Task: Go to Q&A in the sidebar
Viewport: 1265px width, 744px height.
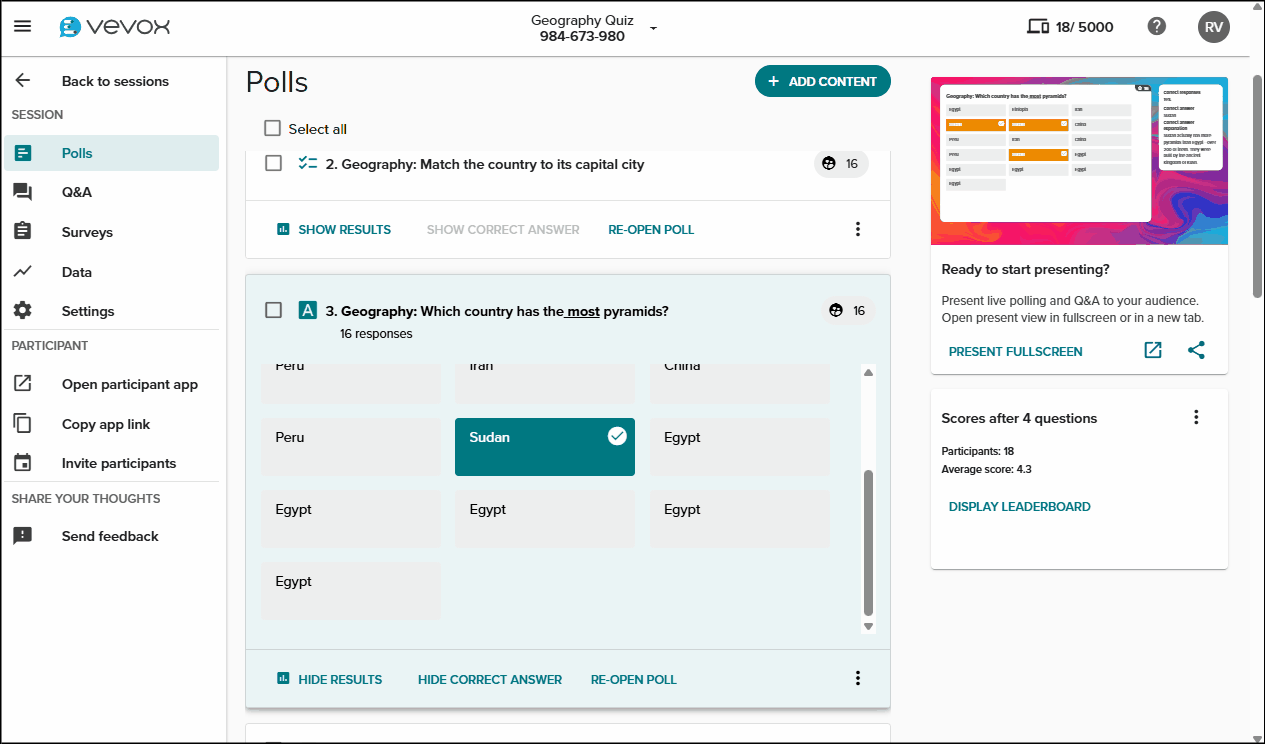Action: pos(76,192)
